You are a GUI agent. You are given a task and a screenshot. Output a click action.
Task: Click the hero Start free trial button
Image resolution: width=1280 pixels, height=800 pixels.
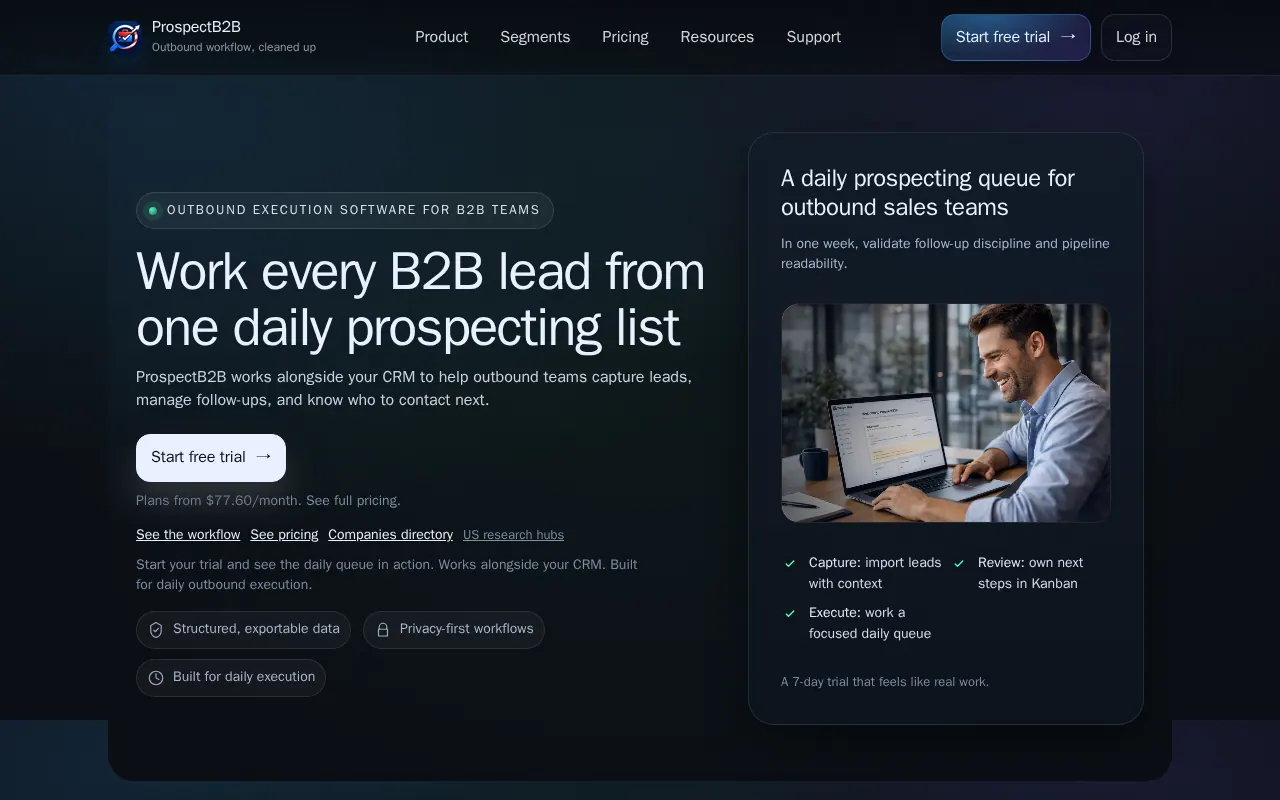[x=211, y=457]
